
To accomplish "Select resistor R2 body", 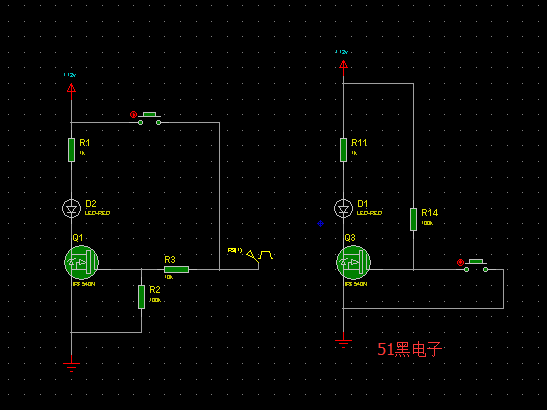I will coord(141,297).
